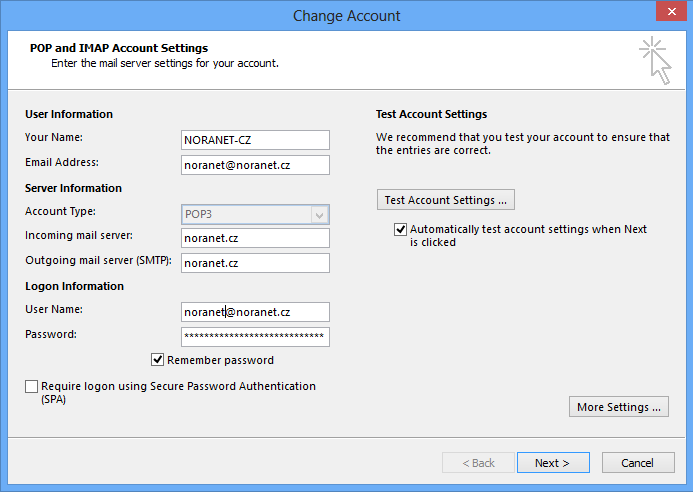693x492 pixels.
Task: Click into the Email Address field
Action: (255, 165)
